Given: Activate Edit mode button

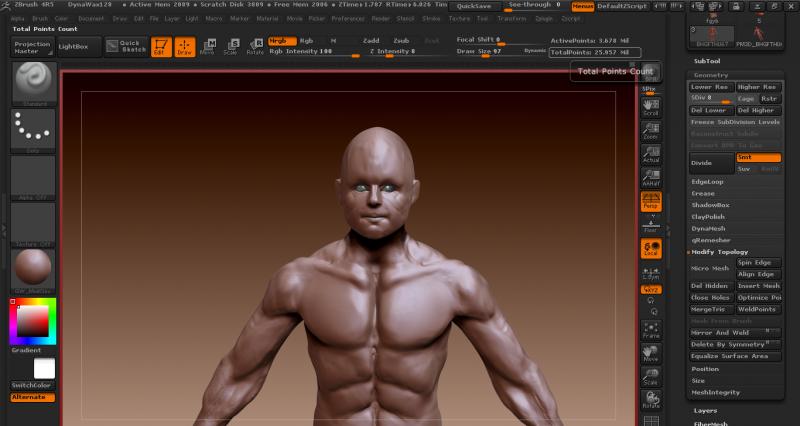Looking at the screenshot, I should pyautogui.click(x=161, y=47).
